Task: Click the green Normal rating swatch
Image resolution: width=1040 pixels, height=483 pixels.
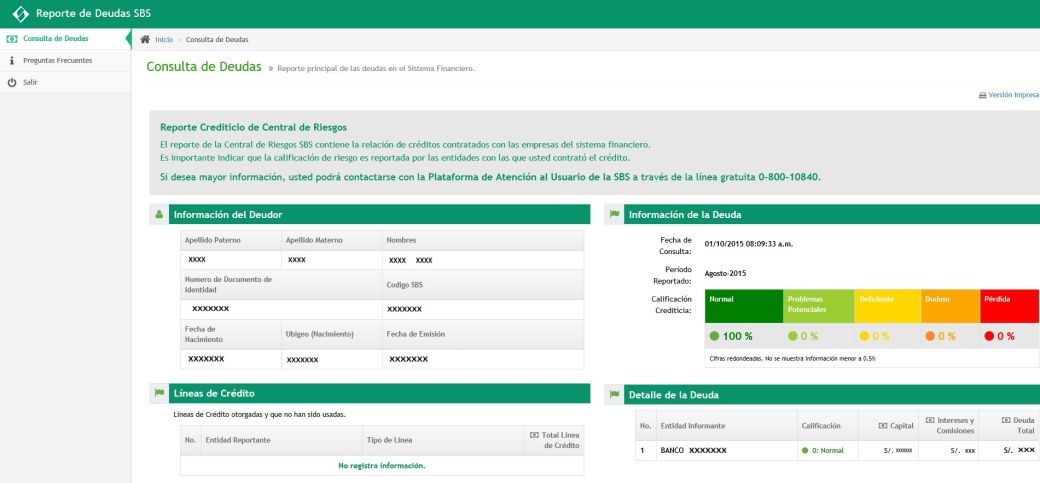Action: coord(743,306)
